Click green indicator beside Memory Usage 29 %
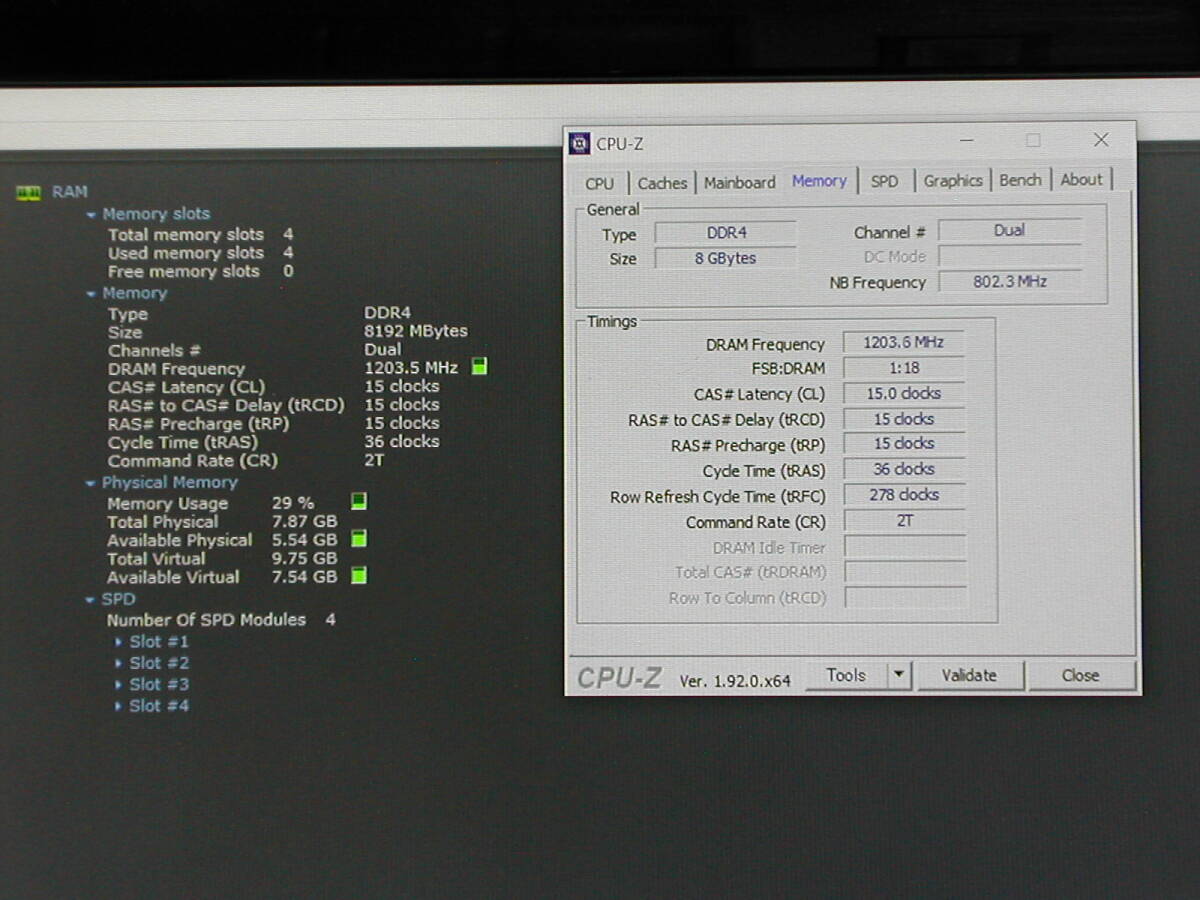The width and height of the screenshot is (1200, 900). pyautogui.click(x=359, y=501)
